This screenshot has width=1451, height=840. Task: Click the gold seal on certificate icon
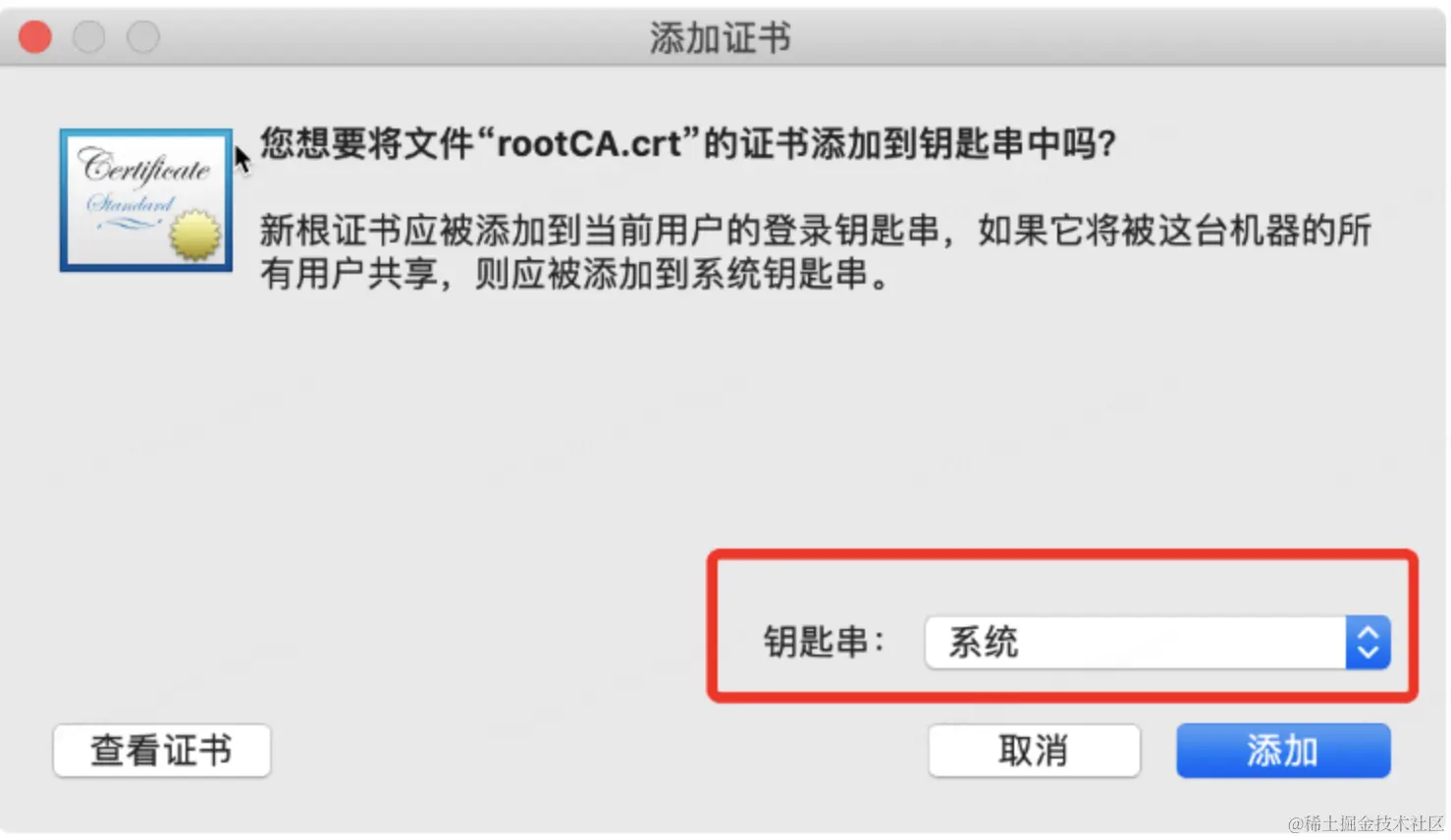pyautogui.click(x=195, y=236)
